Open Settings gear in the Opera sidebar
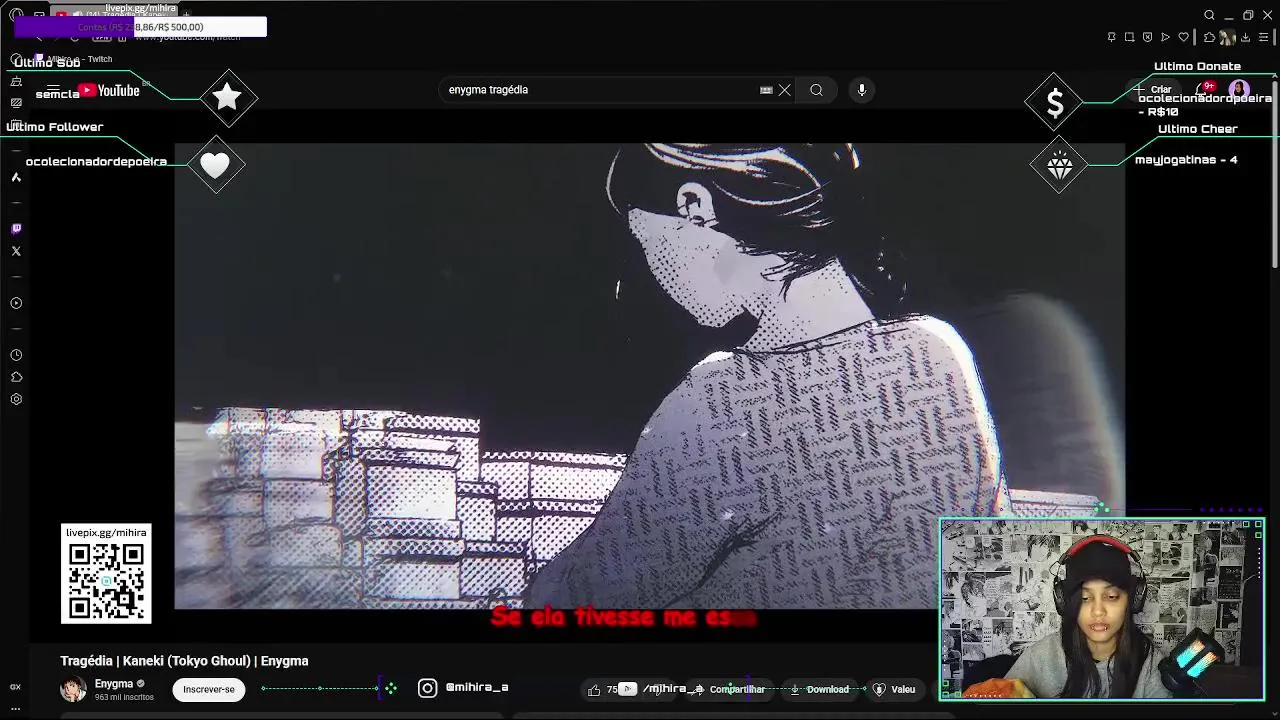1280x720 pixels. 16,399
